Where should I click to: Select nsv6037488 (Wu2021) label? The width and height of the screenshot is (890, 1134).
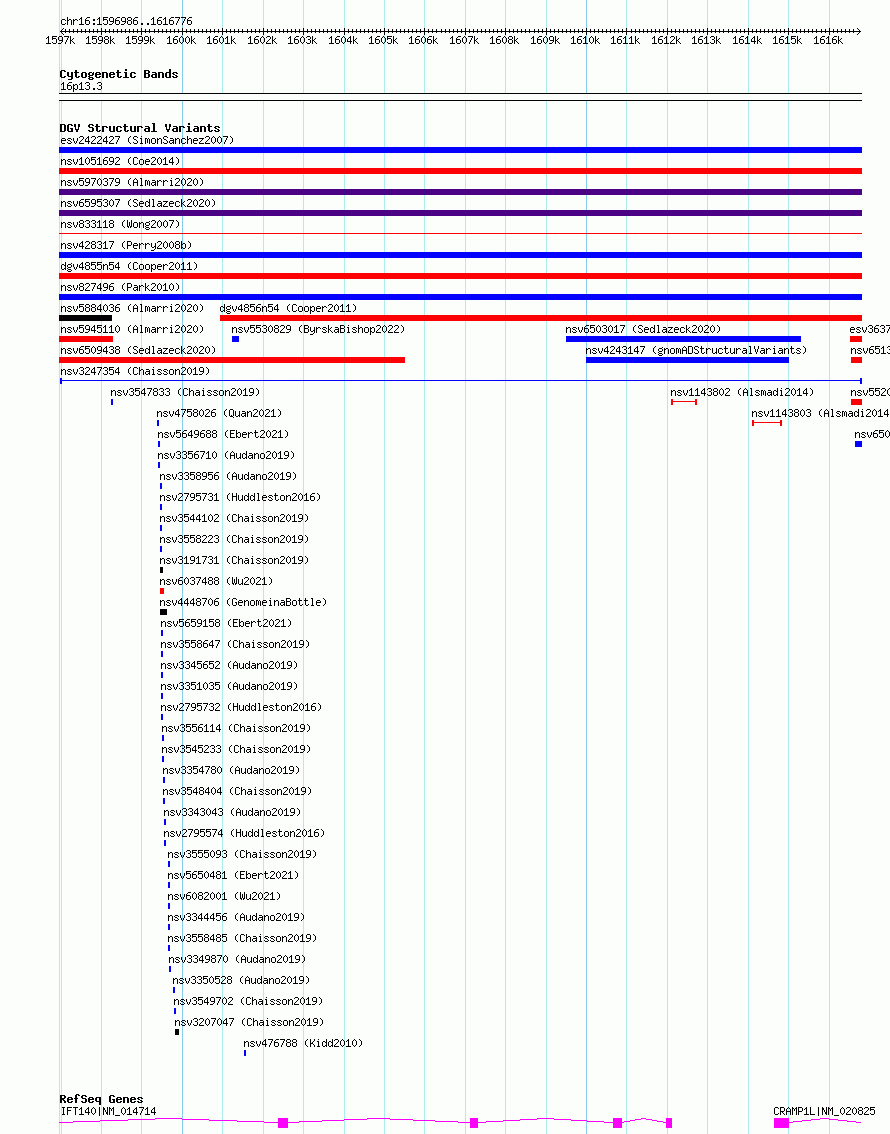pyautogui.click(x=216, y=581)
